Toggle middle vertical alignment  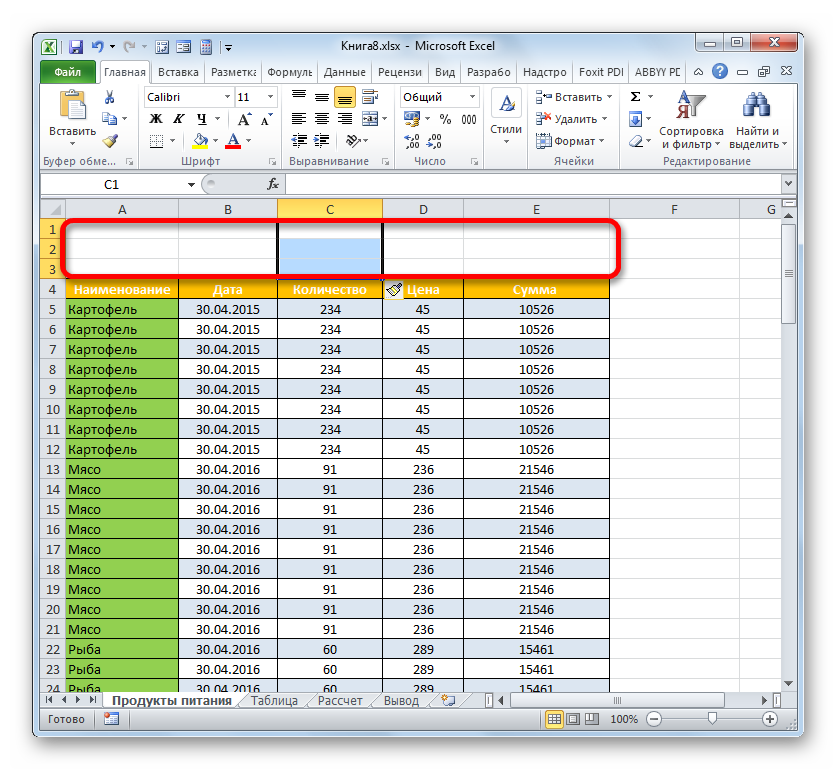tap(321, 97)
